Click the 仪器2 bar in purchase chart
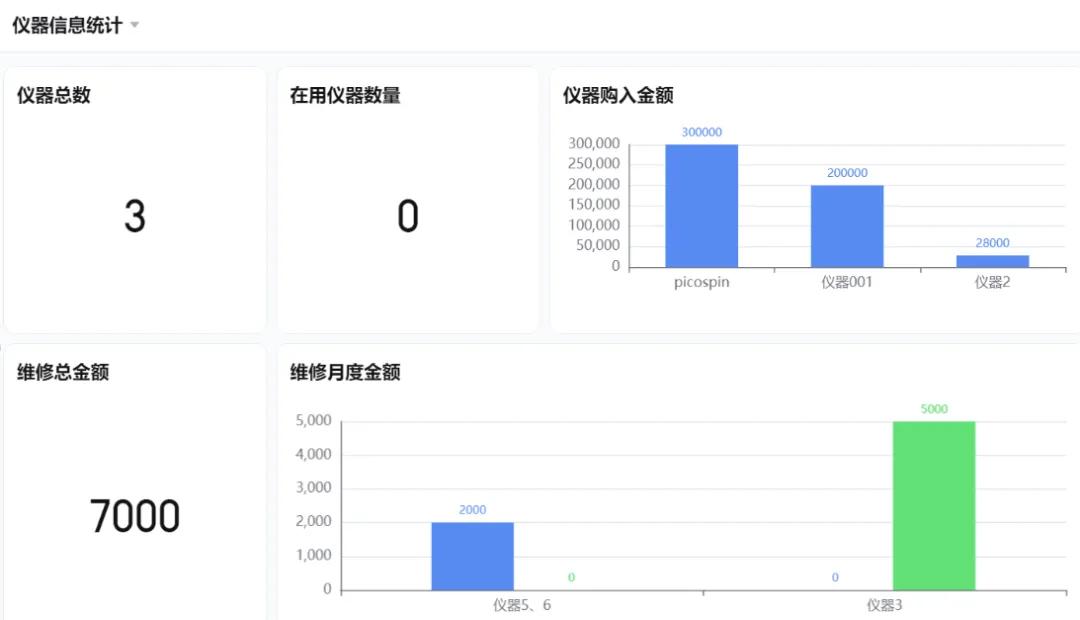The image size is (1080, 620). click(993, 261)
